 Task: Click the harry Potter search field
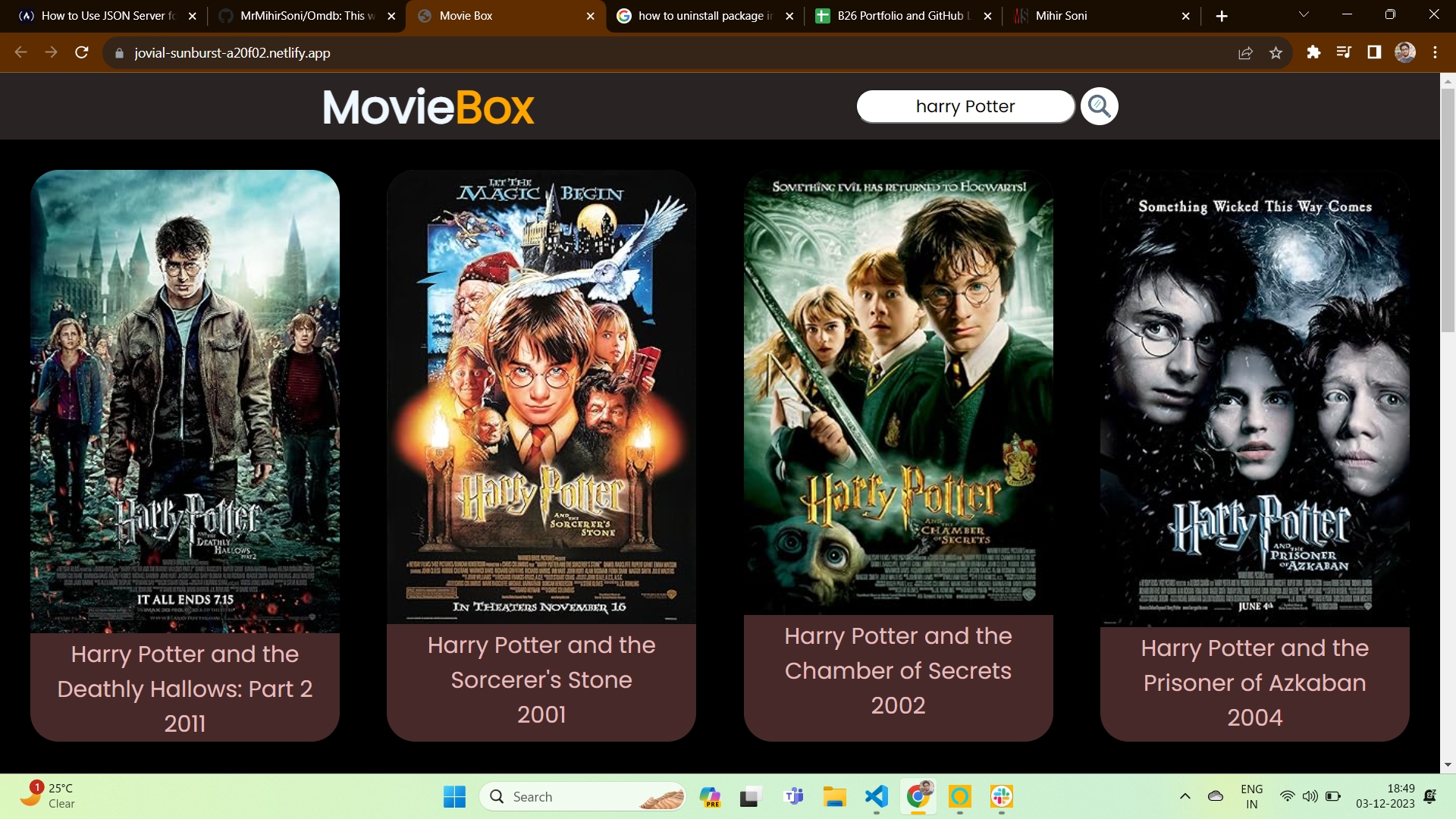click(965, 106)
